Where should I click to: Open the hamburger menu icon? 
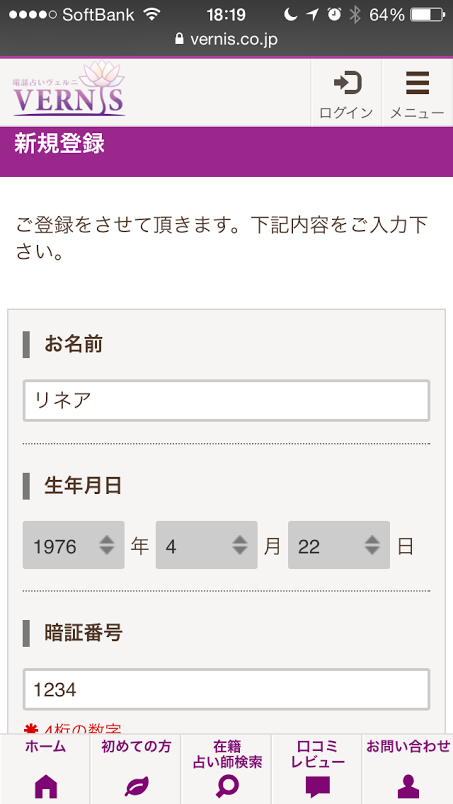coord(418,83)
